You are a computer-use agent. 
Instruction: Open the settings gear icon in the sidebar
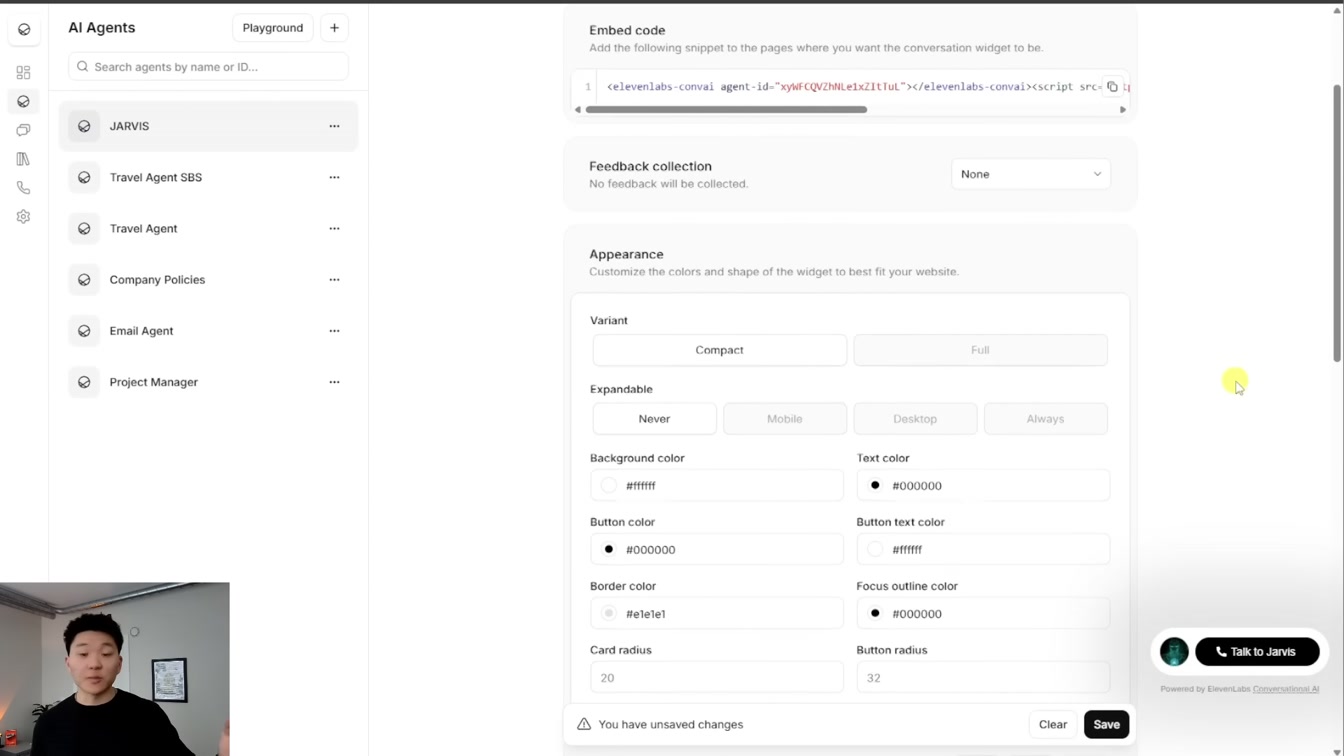point(23,217)
